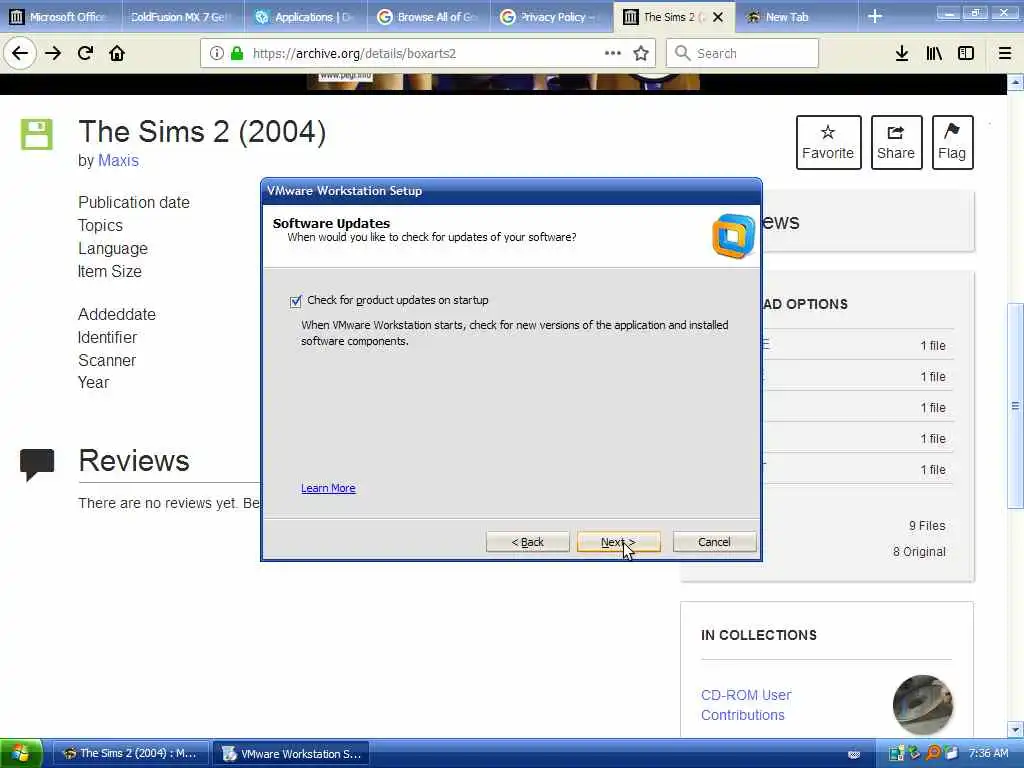Cancel the VMware Workstation setup
Screen dimensions: 1024x768
(x=714, y=542)
